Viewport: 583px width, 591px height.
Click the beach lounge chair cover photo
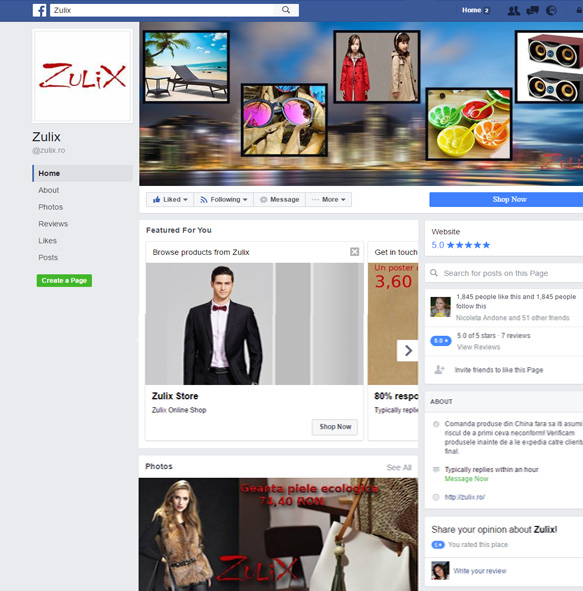[x=186, y=67]
